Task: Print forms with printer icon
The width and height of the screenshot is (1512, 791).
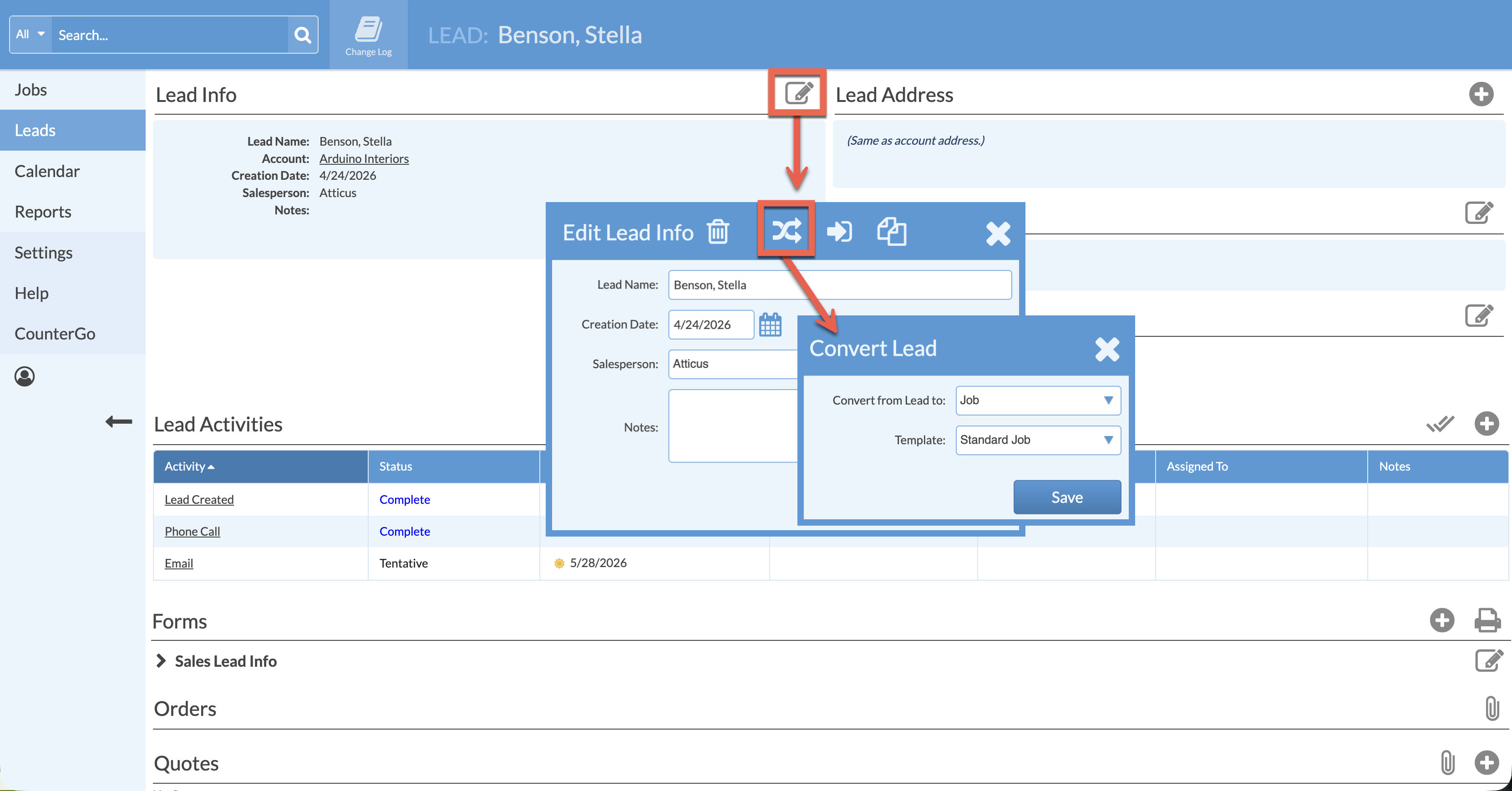Action: coord(1487,620)
